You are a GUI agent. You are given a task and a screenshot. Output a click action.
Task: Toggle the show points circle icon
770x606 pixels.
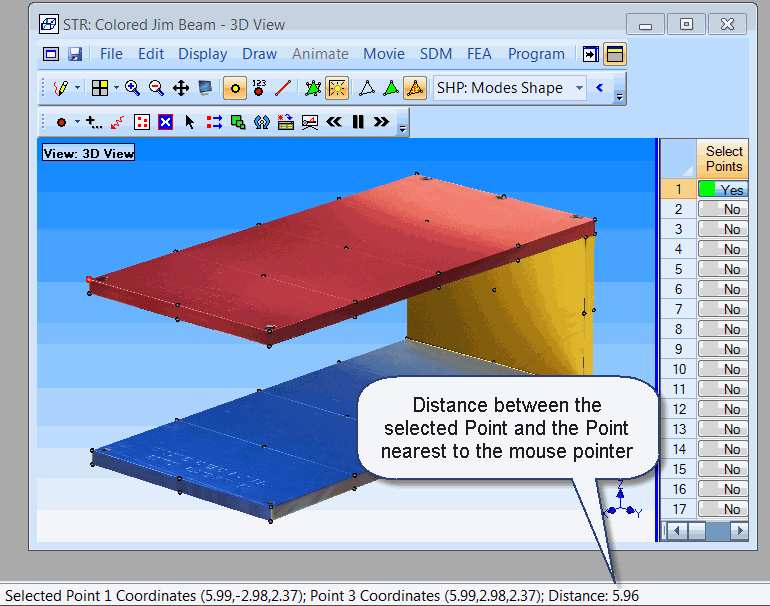click(235, 88)
